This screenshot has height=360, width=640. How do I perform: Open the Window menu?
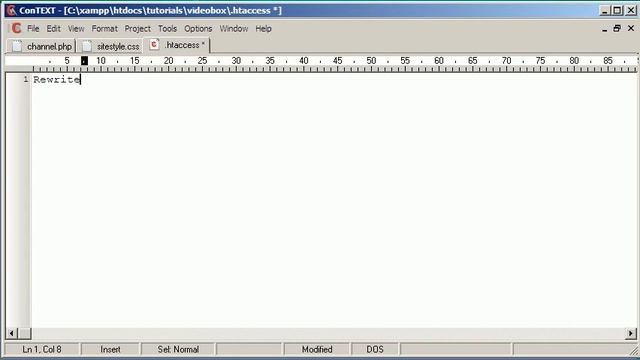[234, 29]
